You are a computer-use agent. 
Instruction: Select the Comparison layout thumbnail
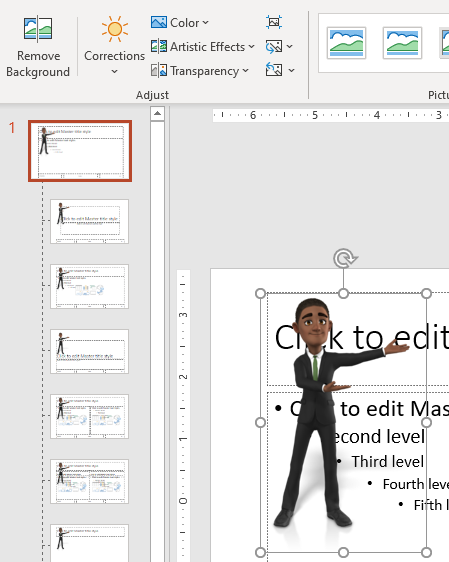click(89, 481)
